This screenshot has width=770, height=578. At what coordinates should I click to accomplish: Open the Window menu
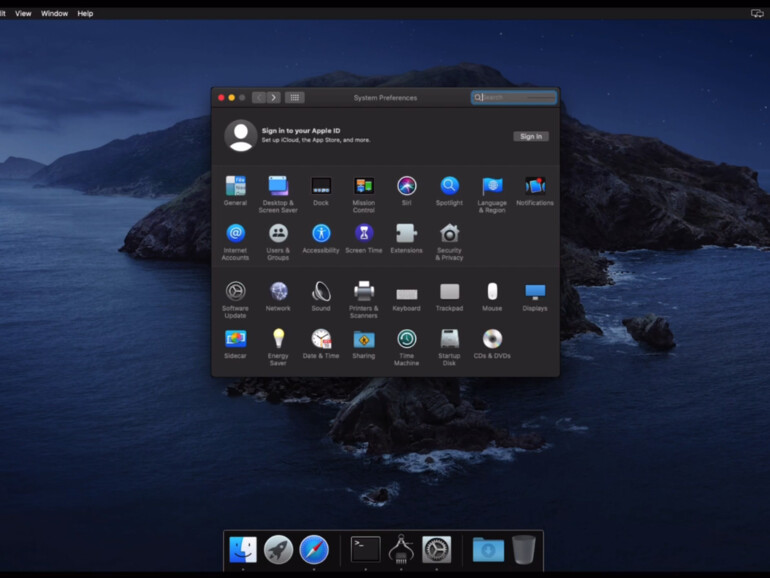pos(55,14)
